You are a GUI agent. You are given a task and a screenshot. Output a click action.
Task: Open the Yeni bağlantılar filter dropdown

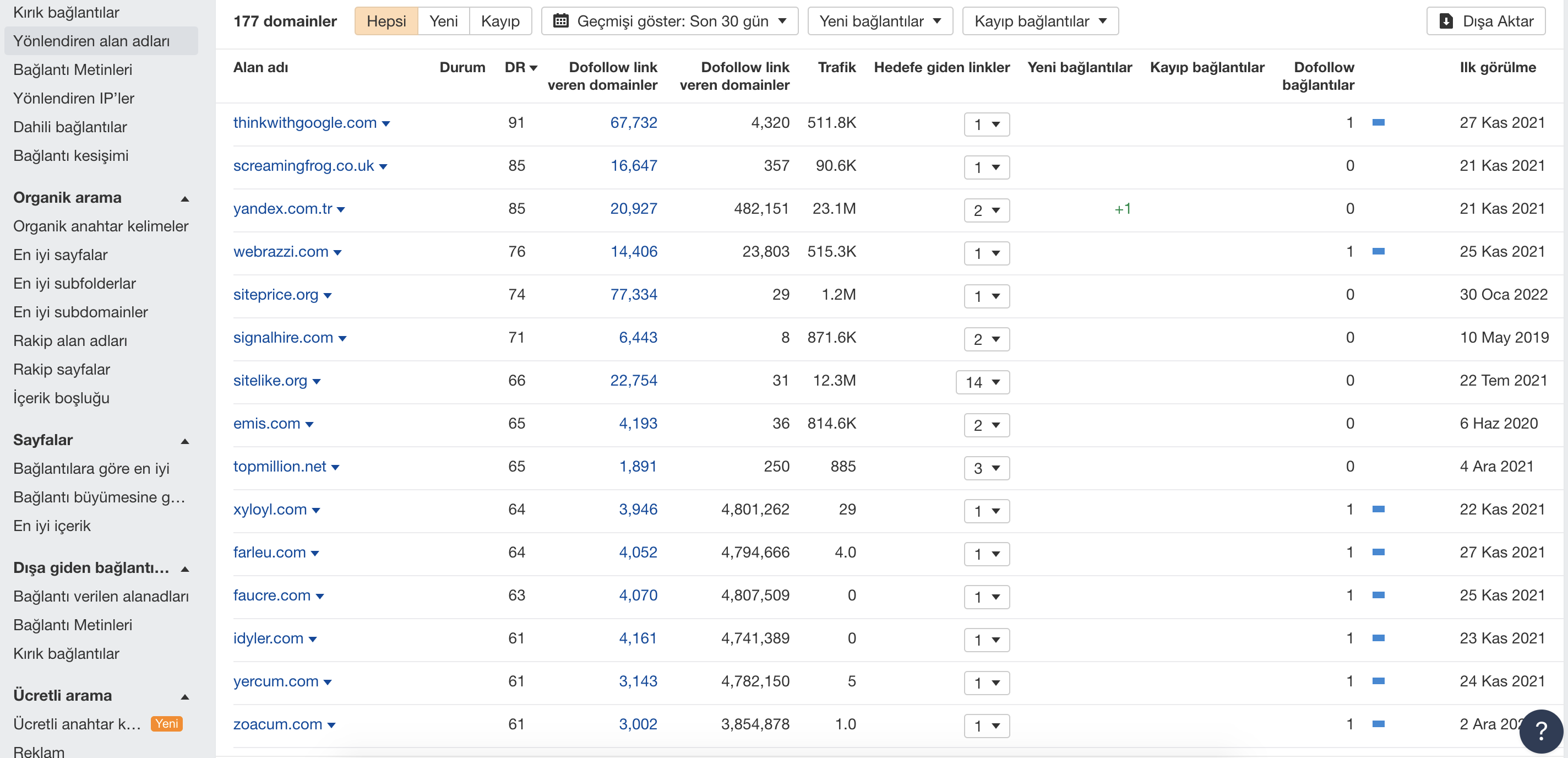[x=880, y=21]
